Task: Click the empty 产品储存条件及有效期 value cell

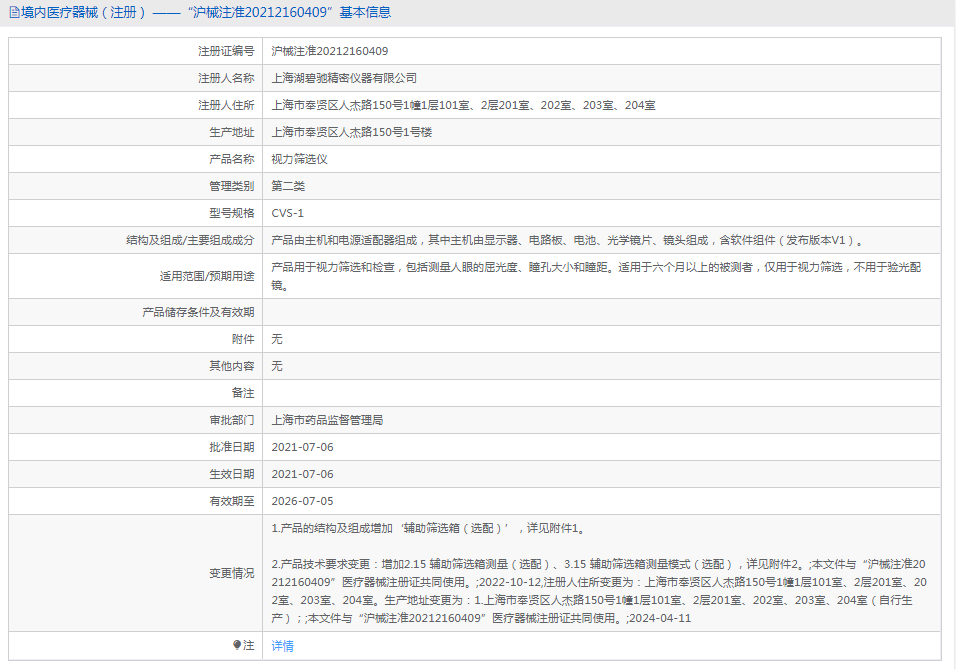Action: pos(600,312)
